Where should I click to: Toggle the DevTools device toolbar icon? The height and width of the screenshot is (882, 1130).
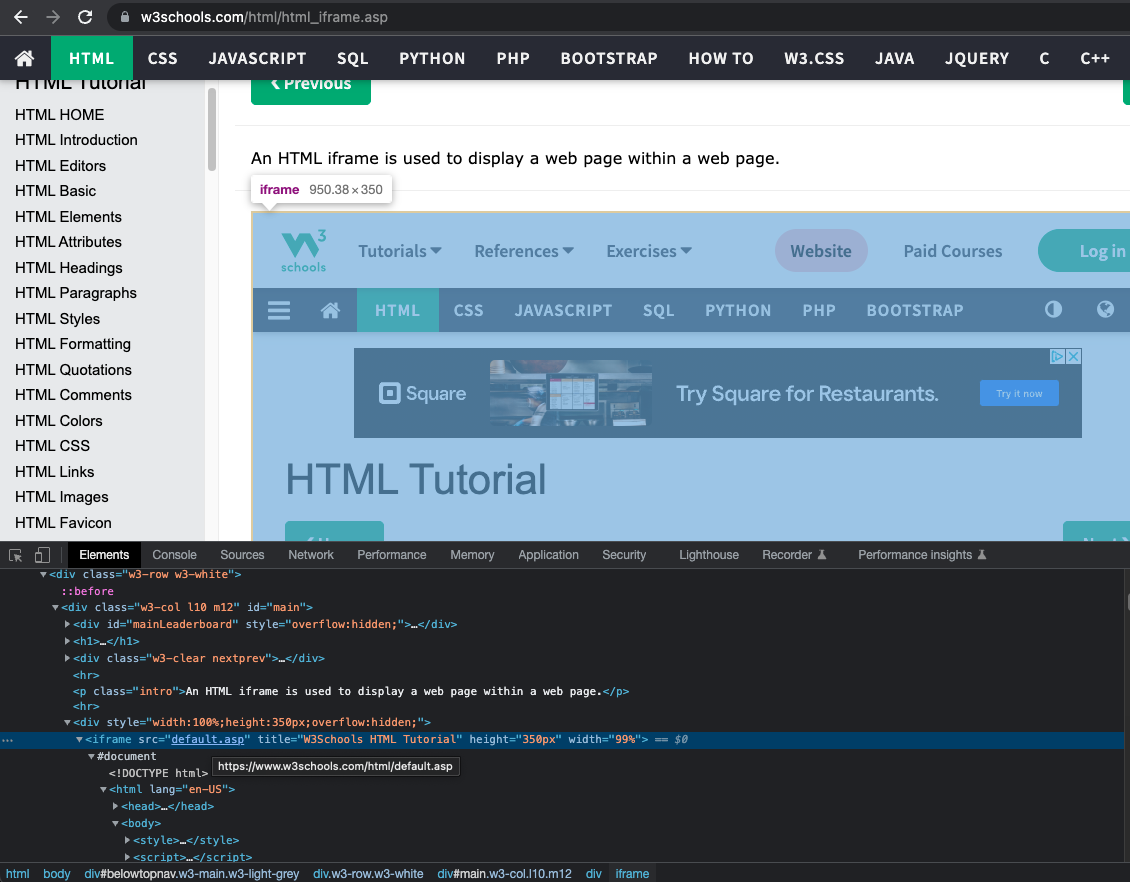tap(43, 555)
